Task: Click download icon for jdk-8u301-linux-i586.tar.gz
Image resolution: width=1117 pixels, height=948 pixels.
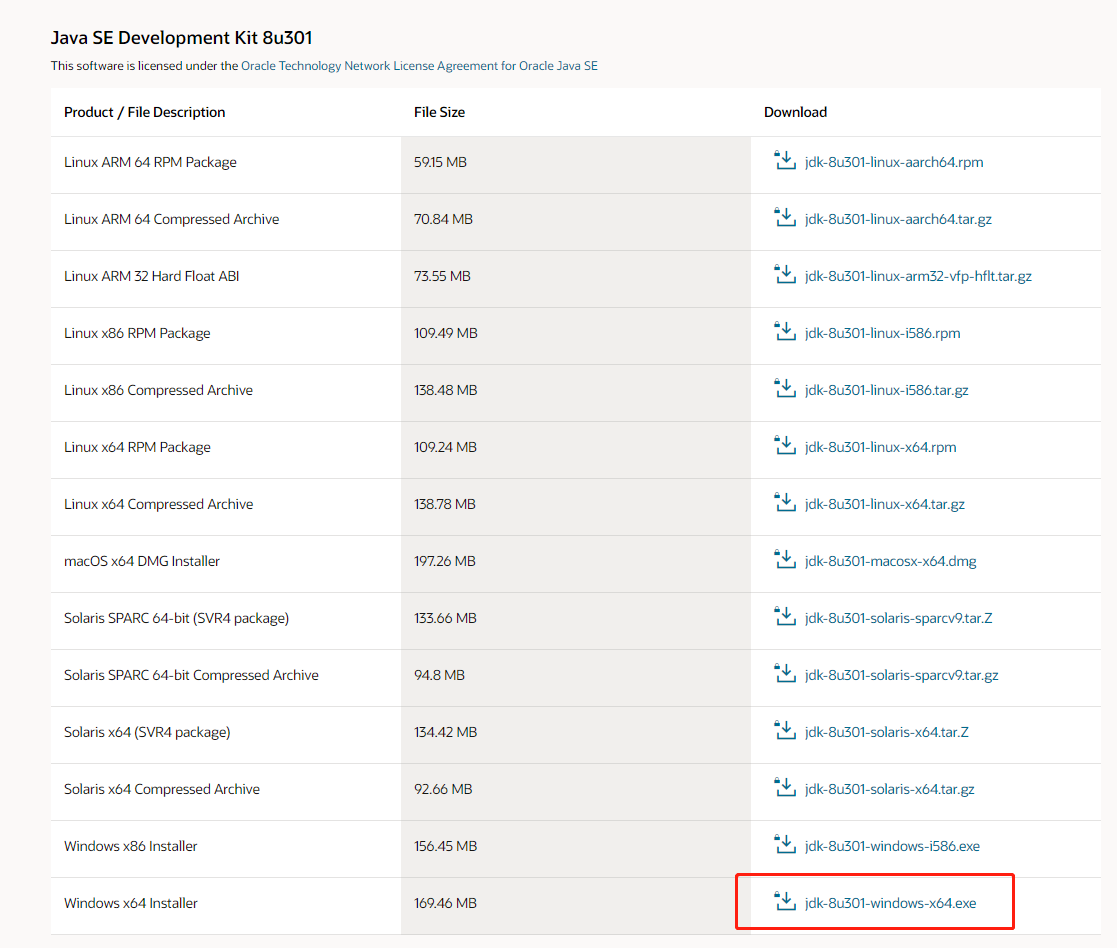Action: click(785, 388)
